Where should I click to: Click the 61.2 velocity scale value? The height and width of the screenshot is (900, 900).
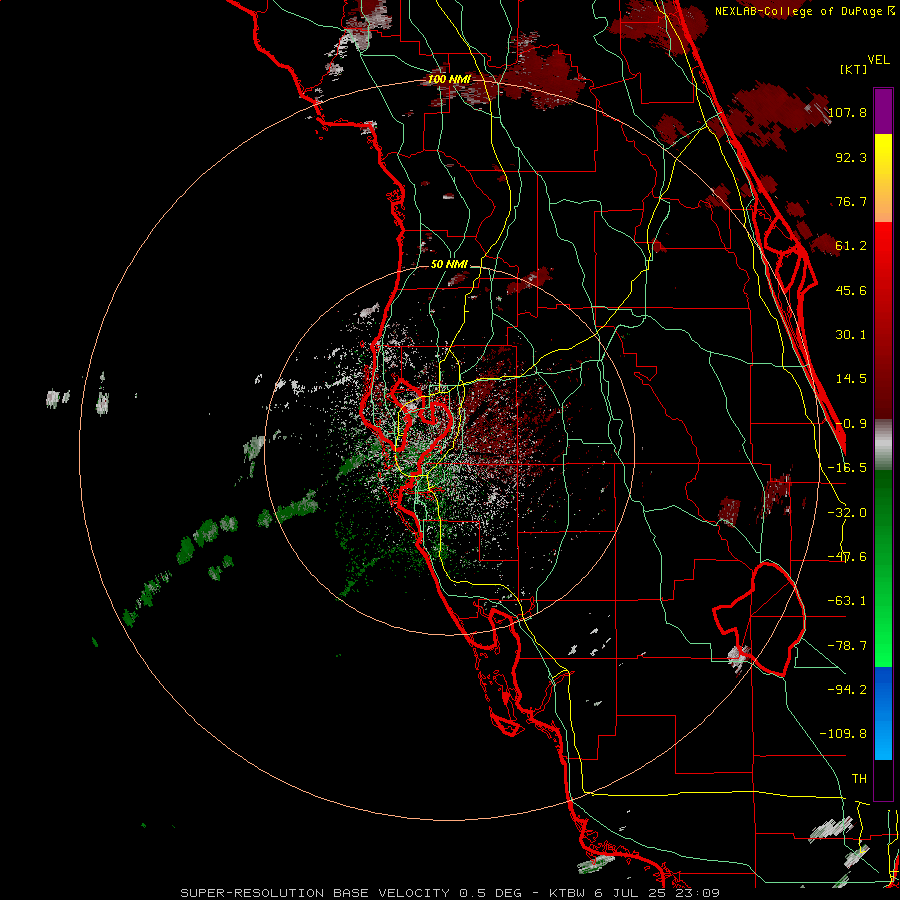pyautogui.click(x=851, y=246)
